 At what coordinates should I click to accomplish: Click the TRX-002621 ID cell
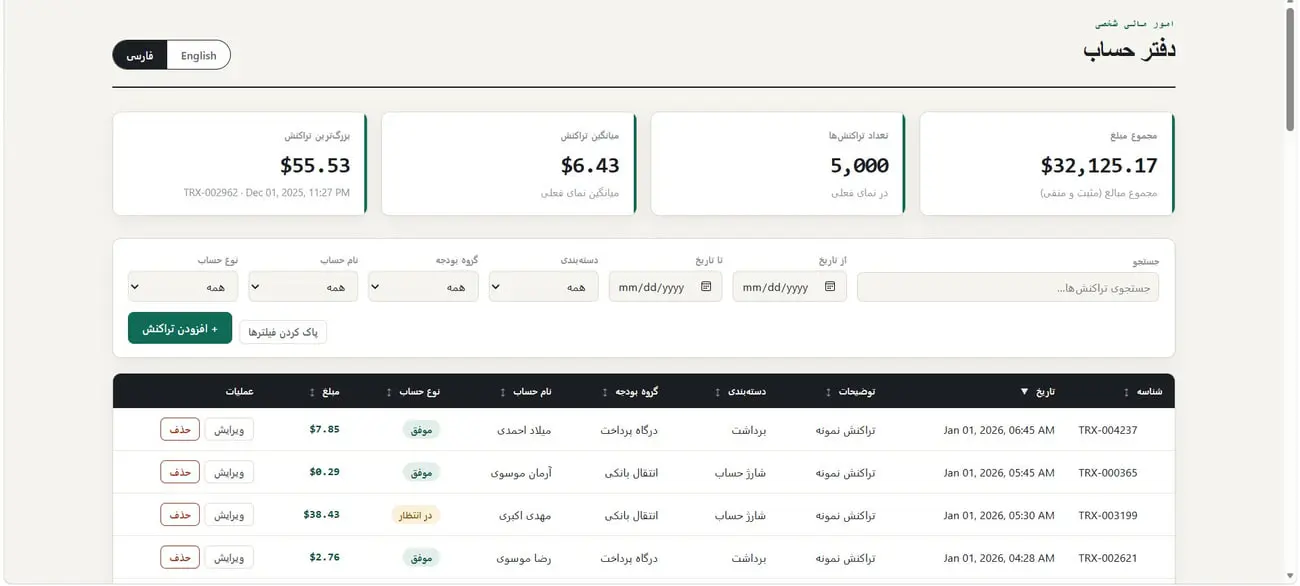pos(1108,558)
